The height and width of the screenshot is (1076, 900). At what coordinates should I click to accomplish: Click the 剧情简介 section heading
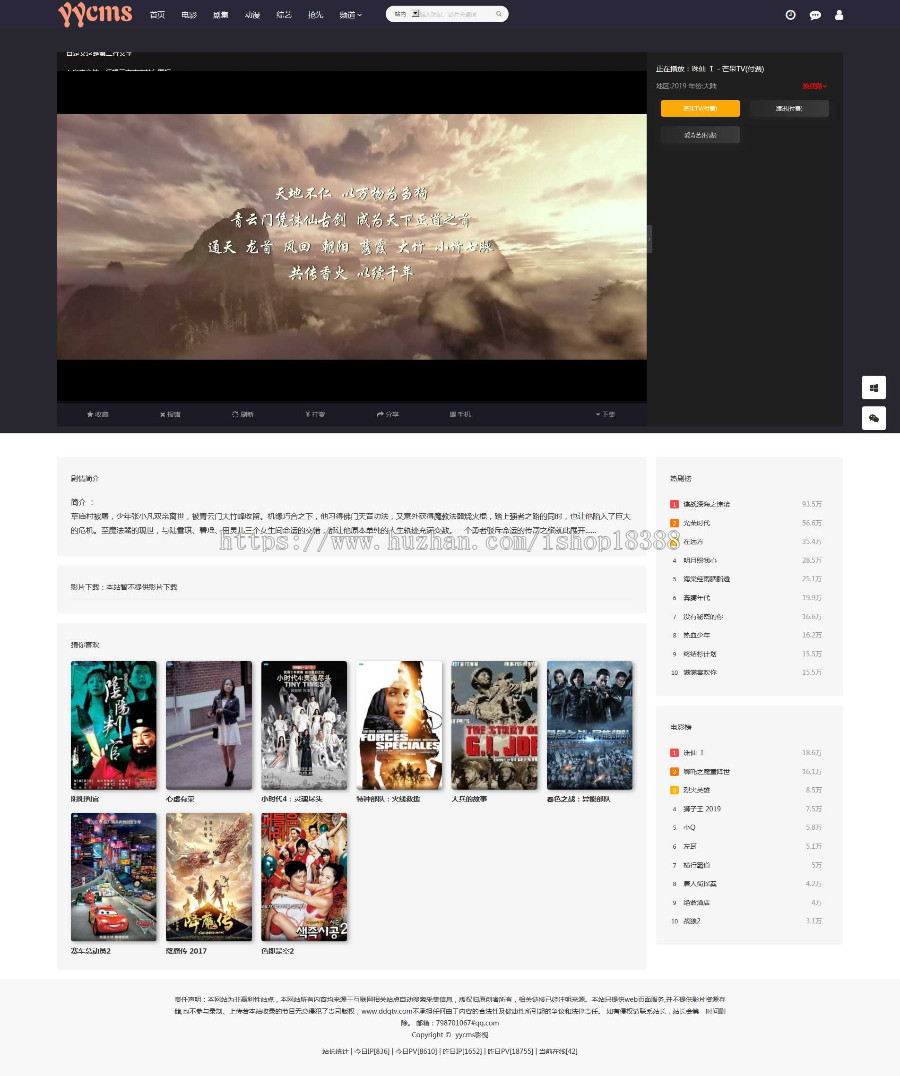84,478
